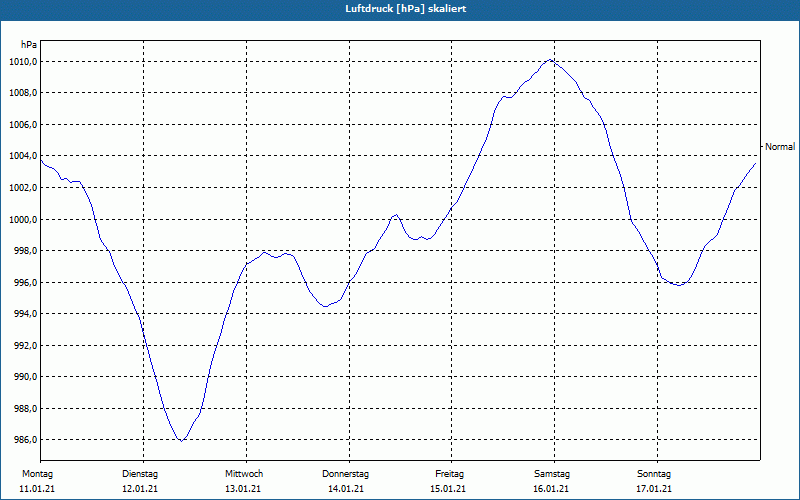Screen dimensions: 800x500
Task: Click the 990,0 axis value
Action: point(24,377)
